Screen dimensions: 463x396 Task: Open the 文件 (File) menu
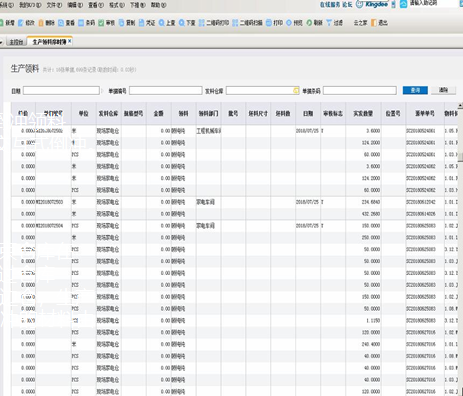tap(54, 5)
